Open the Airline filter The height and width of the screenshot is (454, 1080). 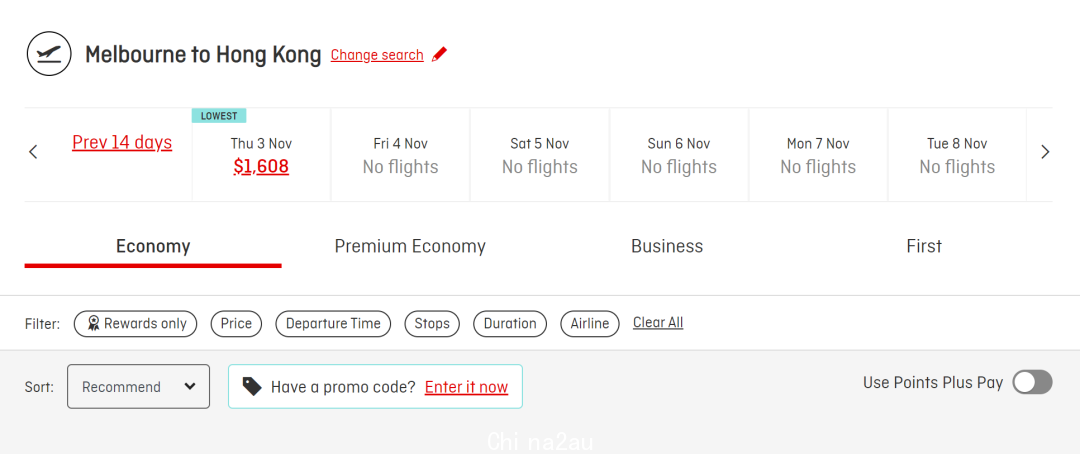click(x=590, y=324)
